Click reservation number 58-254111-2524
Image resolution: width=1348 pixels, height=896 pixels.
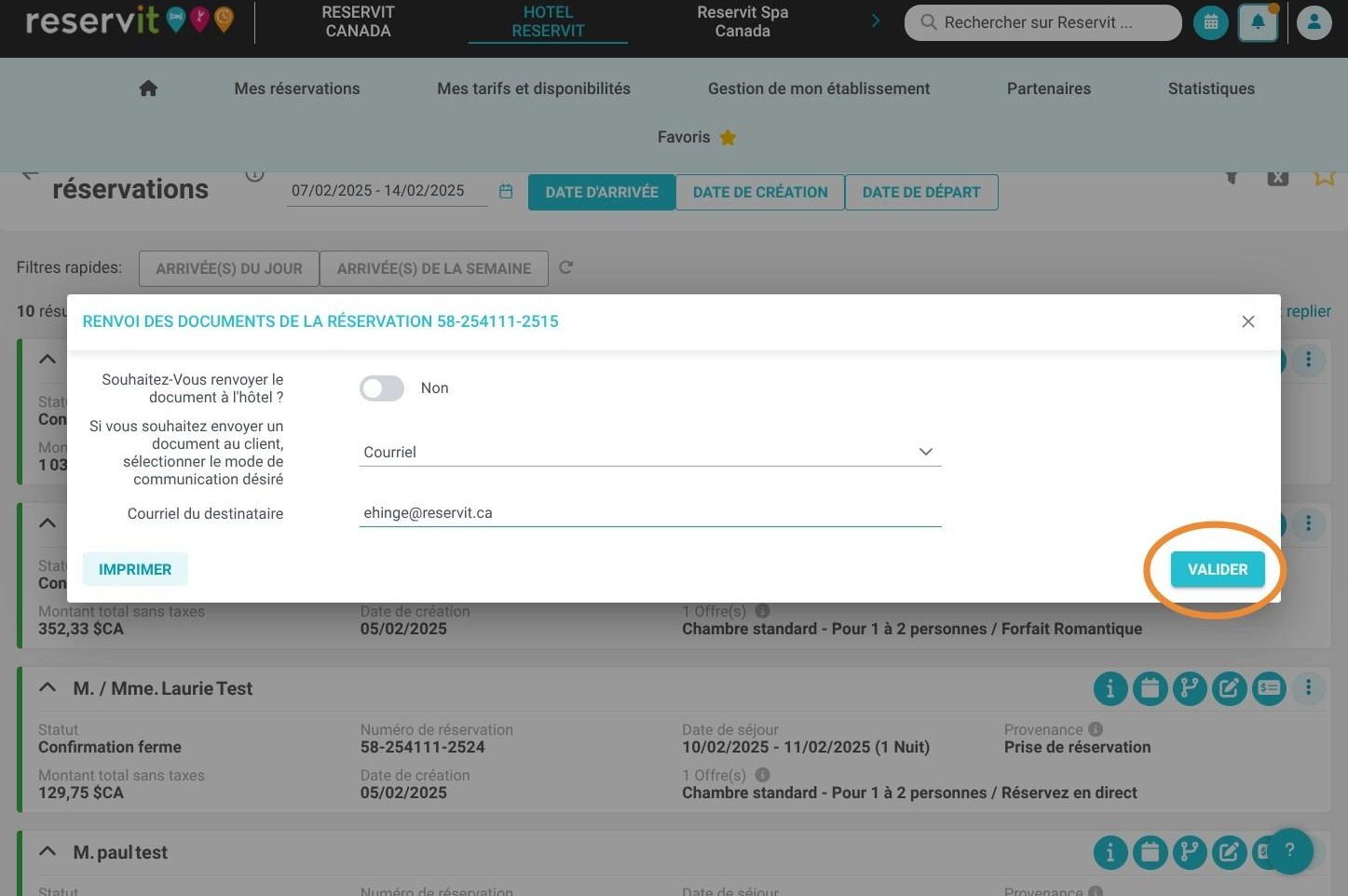click(423, 747)
